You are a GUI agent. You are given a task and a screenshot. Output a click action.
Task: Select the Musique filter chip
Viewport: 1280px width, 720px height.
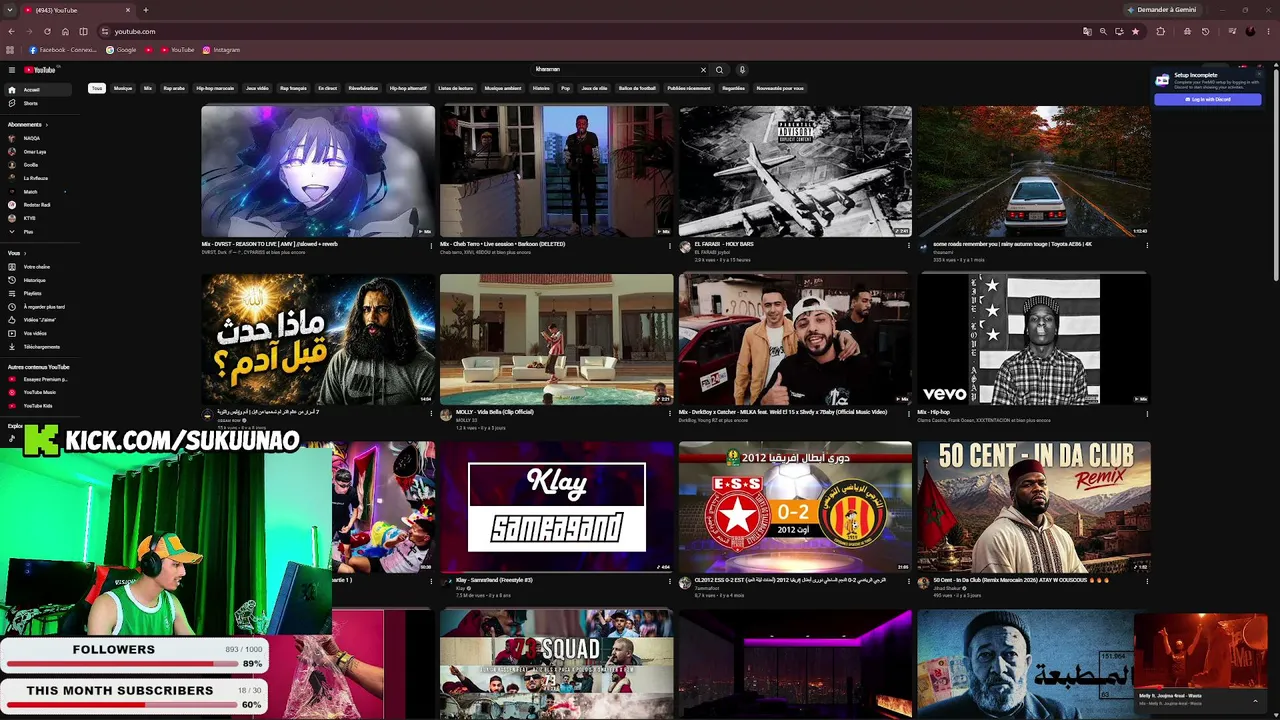(x=123, y=88)
